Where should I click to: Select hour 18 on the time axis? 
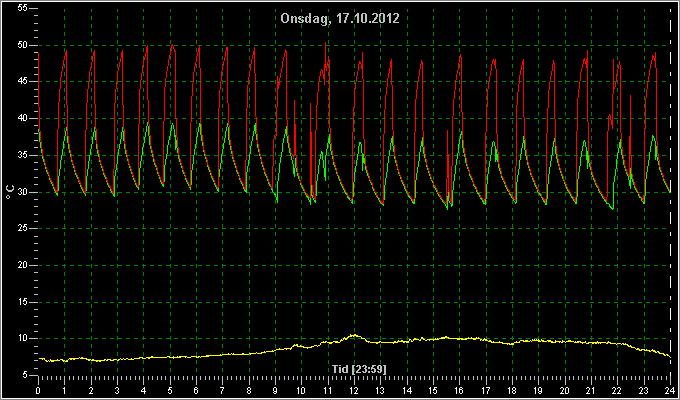(512, 390)
